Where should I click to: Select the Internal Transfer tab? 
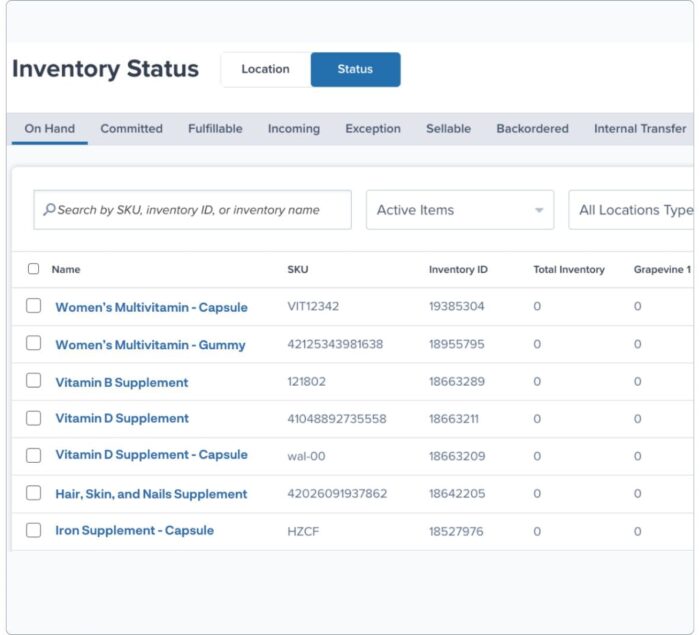point(640,129)
